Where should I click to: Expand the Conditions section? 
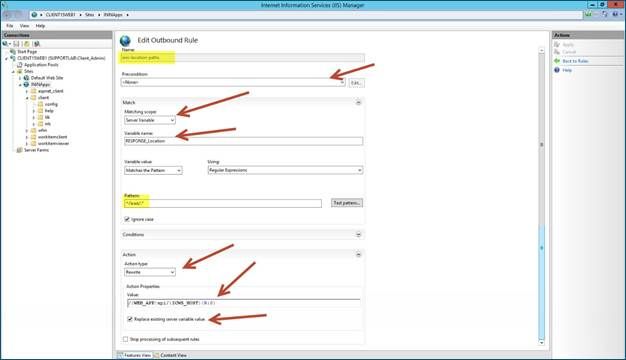click(358, 235)
